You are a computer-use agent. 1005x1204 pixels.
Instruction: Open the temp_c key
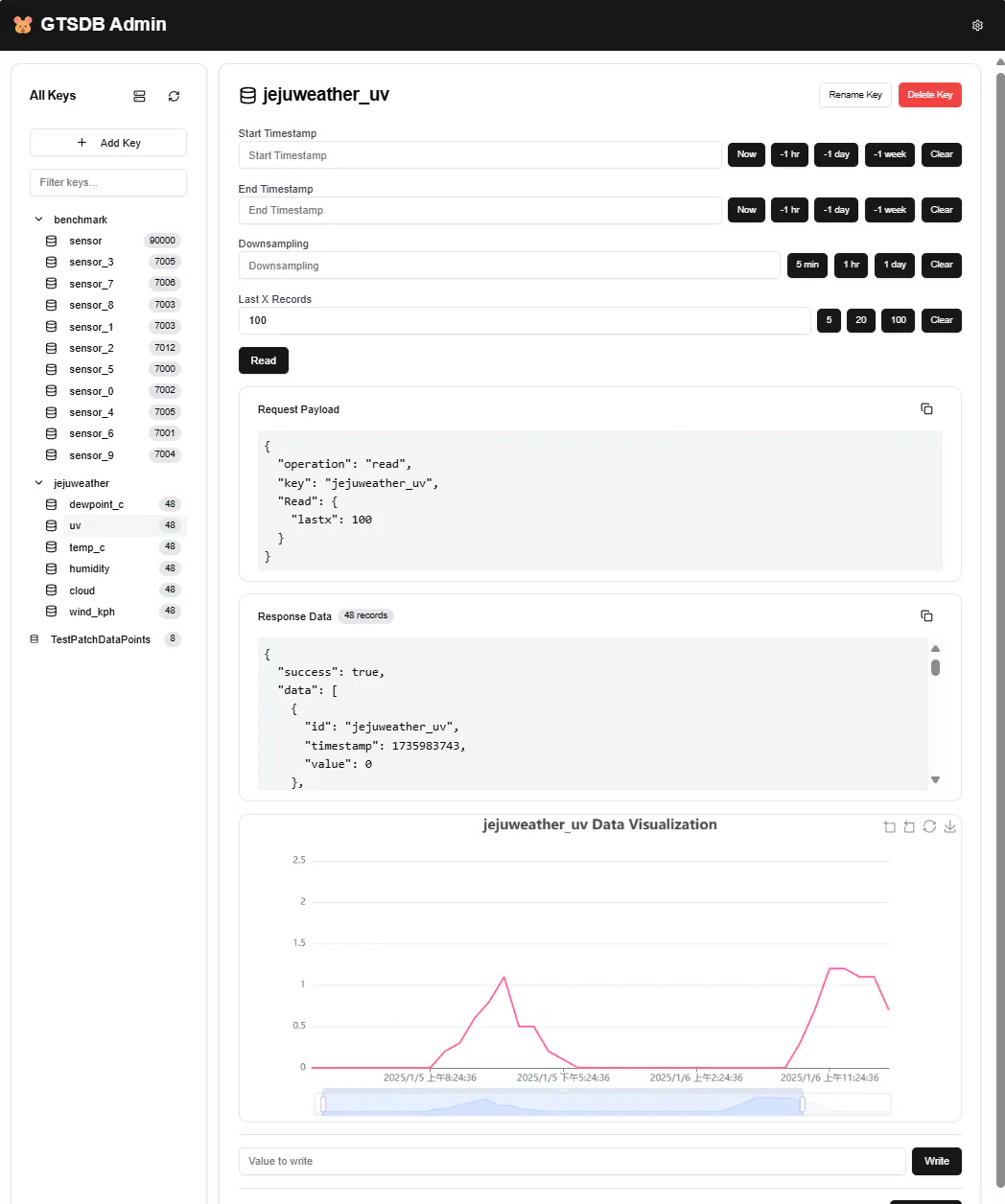click(113, 547)
